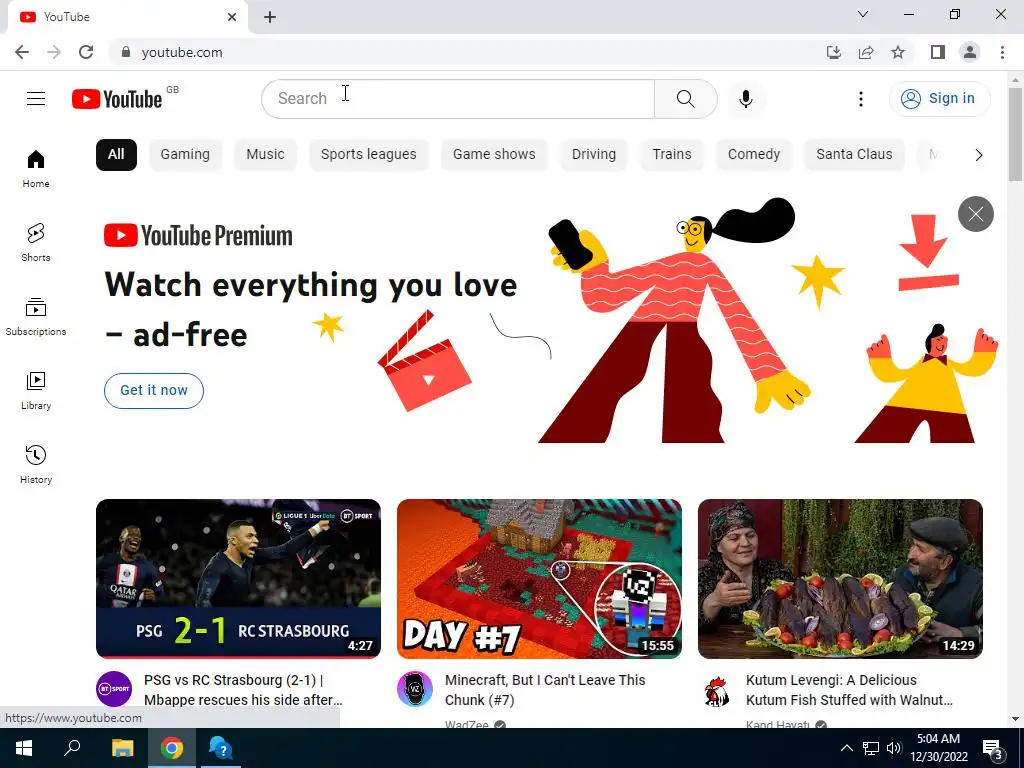The height and width of the screenshot is (768, 1024).
Task: Play PSG 2-1 RC Strasbourg thumbnail
Action: pyautogui.click(x=238, y=579)
